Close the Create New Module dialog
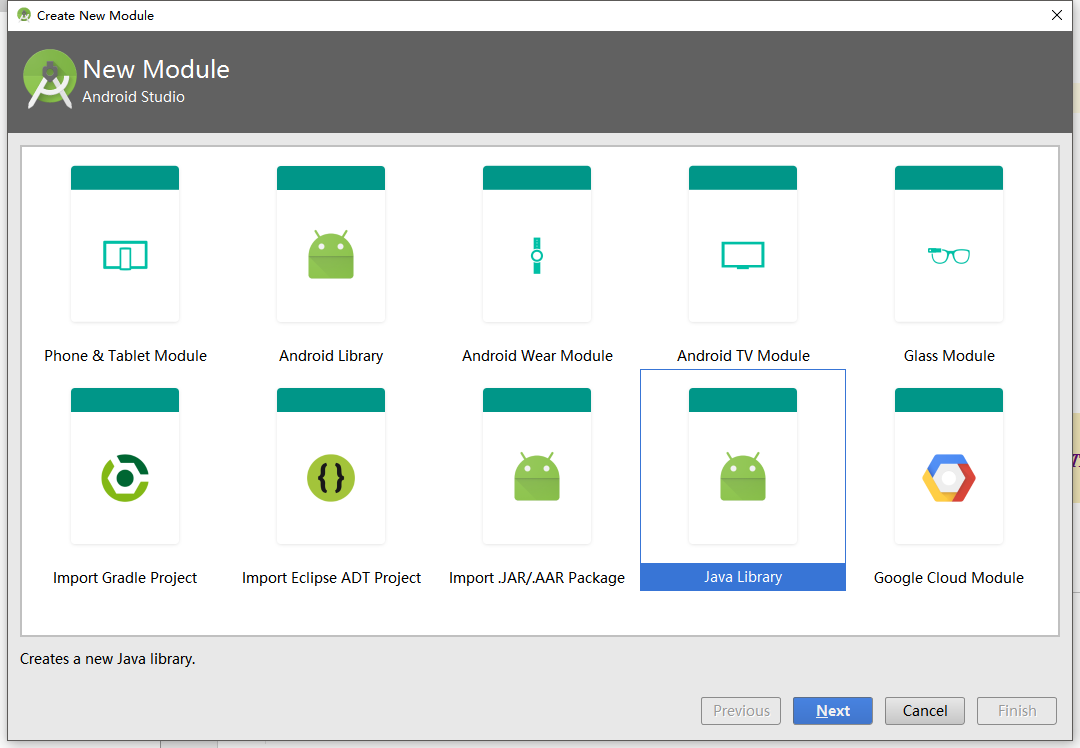1080x748 pixels. click(x=1056, y=15)
